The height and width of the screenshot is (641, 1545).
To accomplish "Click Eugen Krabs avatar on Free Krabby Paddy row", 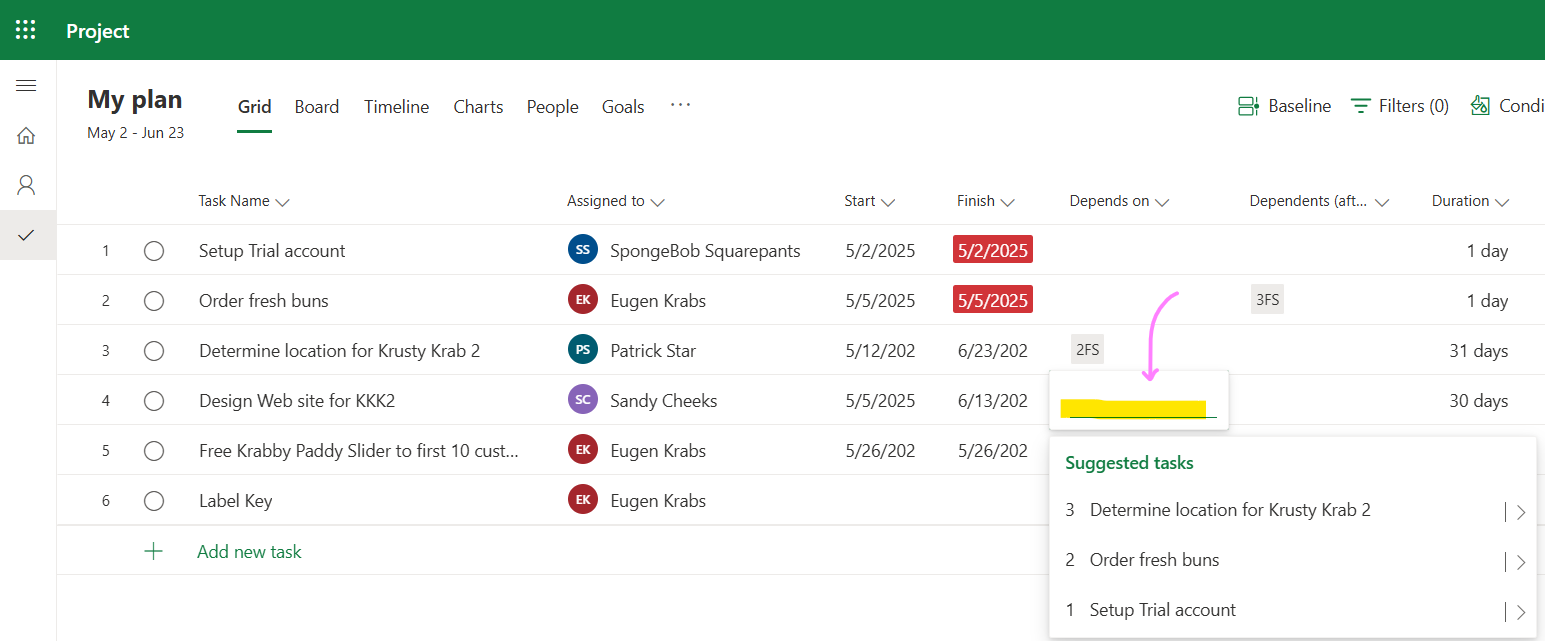I will (x=583, y=450).
